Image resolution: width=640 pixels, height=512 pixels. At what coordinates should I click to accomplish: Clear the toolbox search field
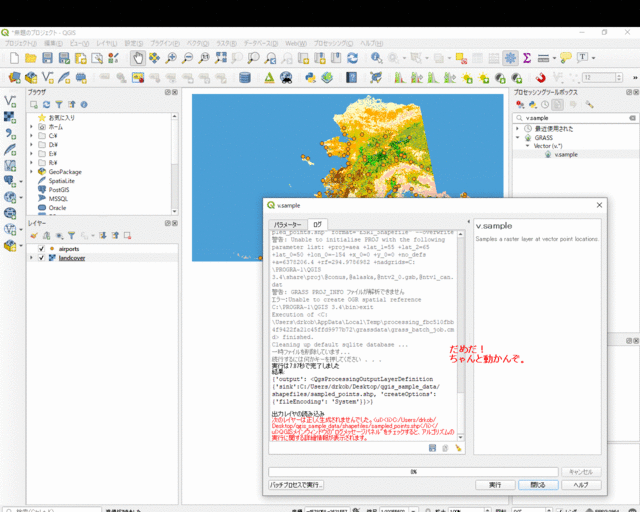tap(632, 118)
